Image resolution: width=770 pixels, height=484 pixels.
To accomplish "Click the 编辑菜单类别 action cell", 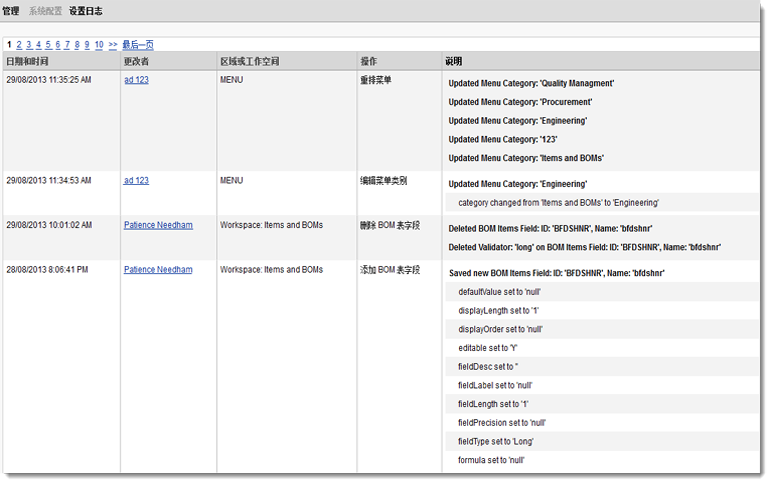I will (384, 181).
